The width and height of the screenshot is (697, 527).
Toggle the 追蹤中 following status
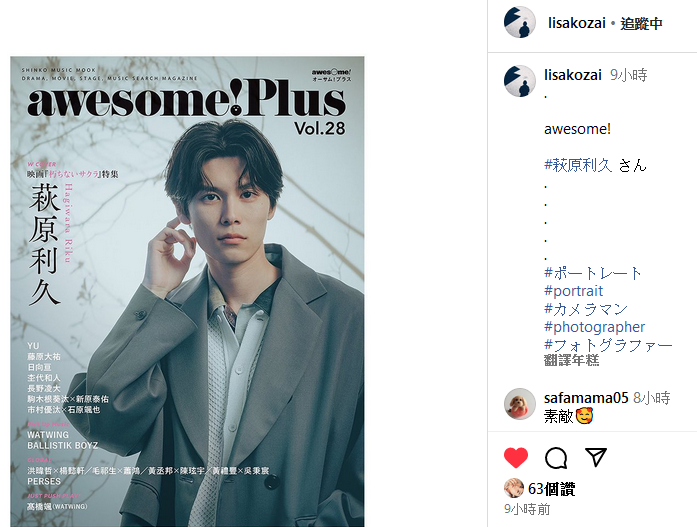(641, 23)
